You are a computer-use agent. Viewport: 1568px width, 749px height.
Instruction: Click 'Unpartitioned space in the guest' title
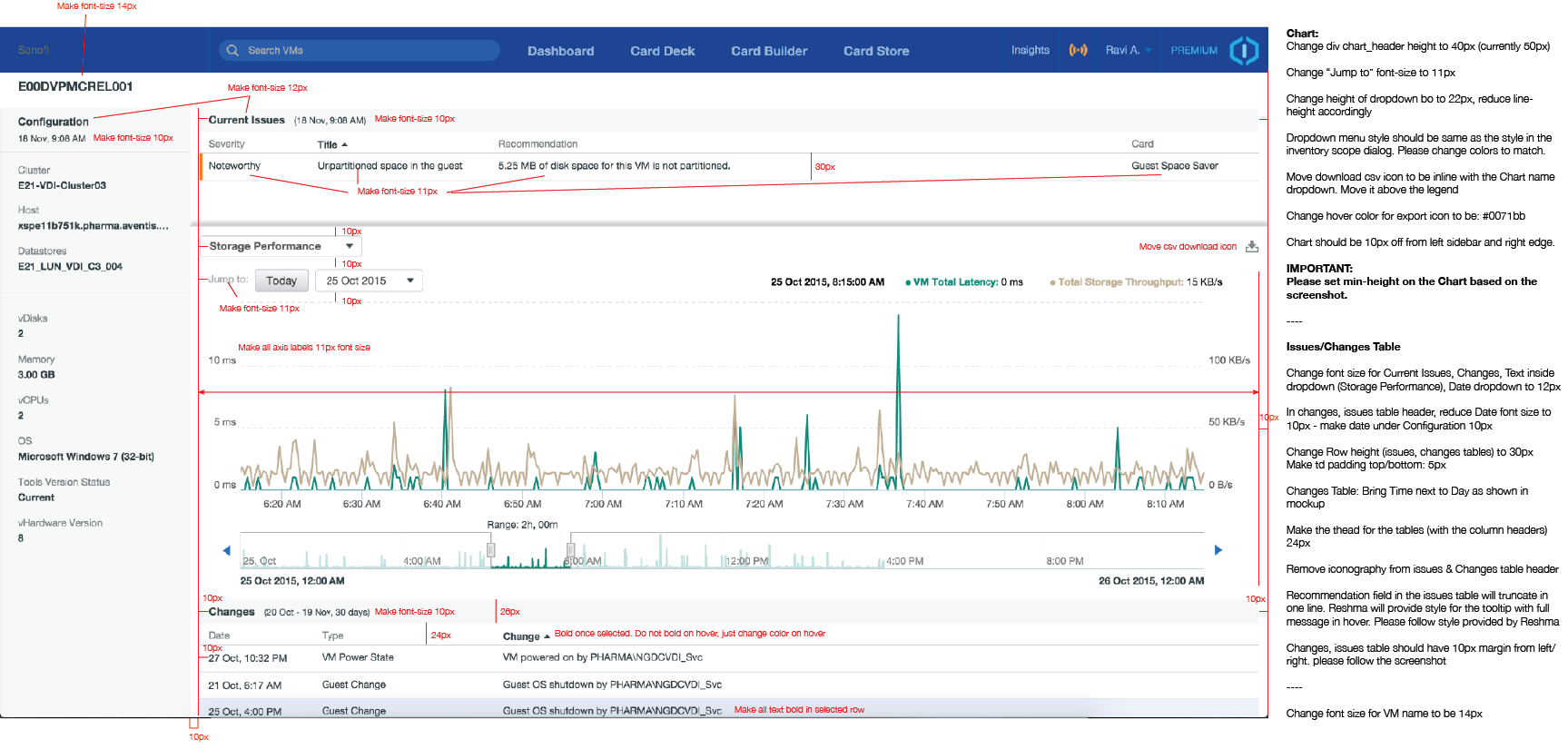point(390,166)
